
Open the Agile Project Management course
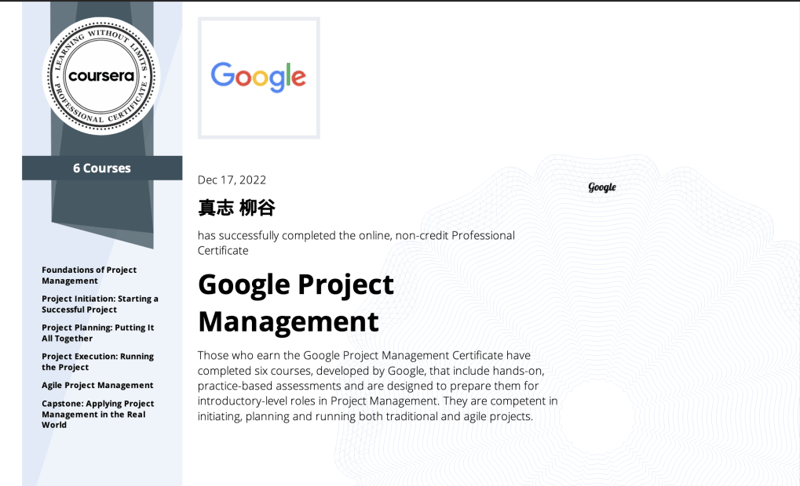point(97,385)
